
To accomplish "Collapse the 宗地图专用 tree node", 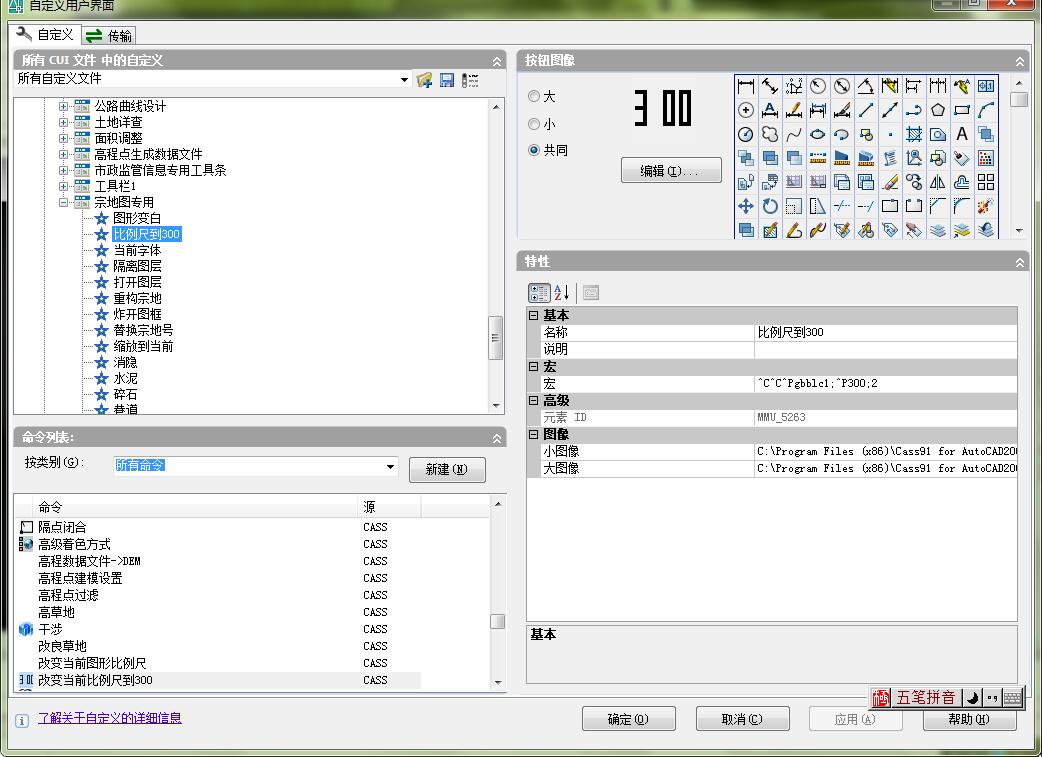I will [64, 202].
